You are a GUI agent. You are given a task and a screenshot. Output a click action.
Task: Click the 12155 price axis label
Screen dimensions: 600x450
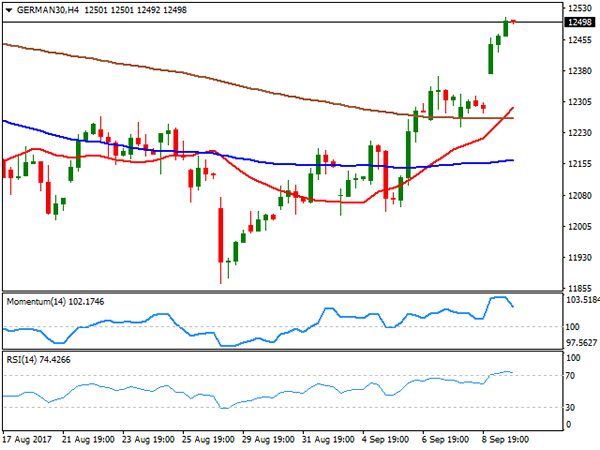coord(580,164)
